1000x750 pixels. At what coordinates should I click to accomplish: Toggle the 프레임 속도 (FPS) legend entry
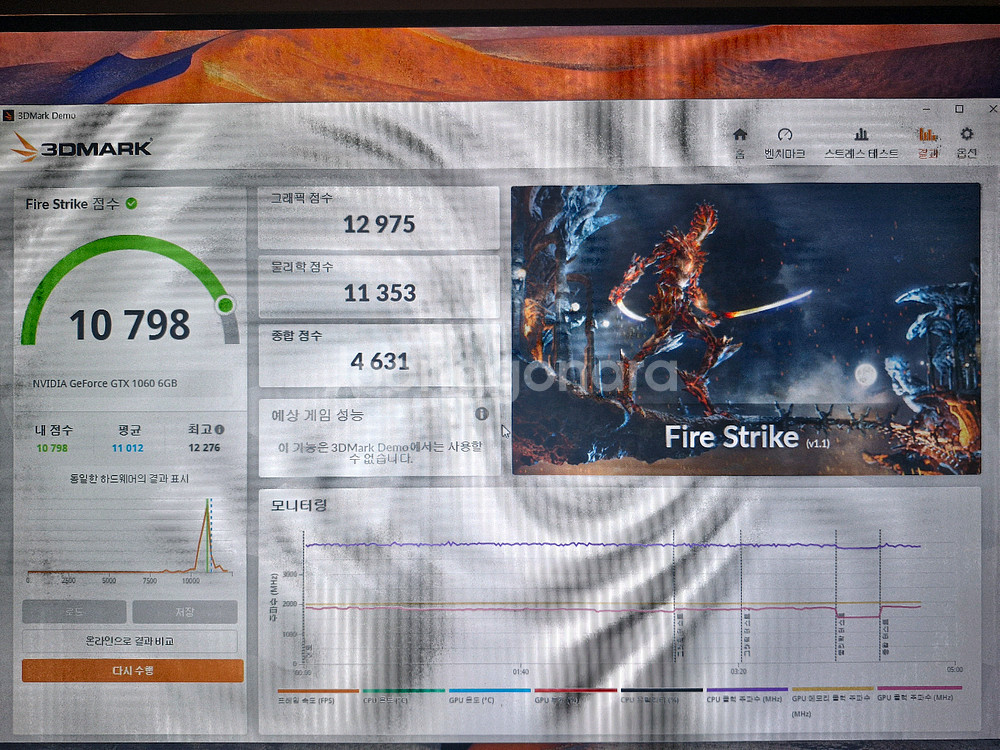coord(318,696)
